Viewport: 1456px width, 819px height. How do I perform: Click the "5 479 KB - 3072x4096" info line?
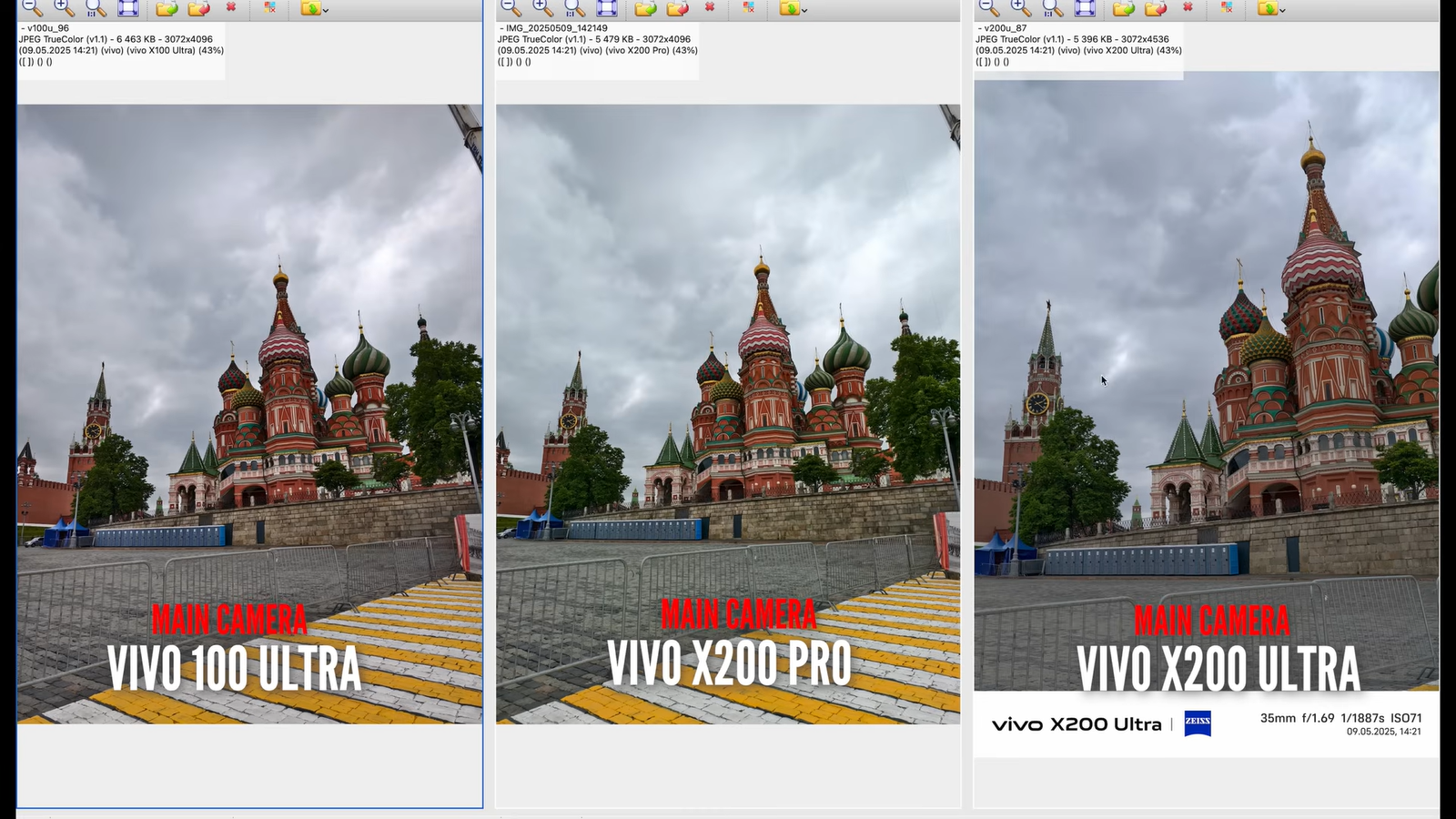pyautogui.click(x=594, y=39)
